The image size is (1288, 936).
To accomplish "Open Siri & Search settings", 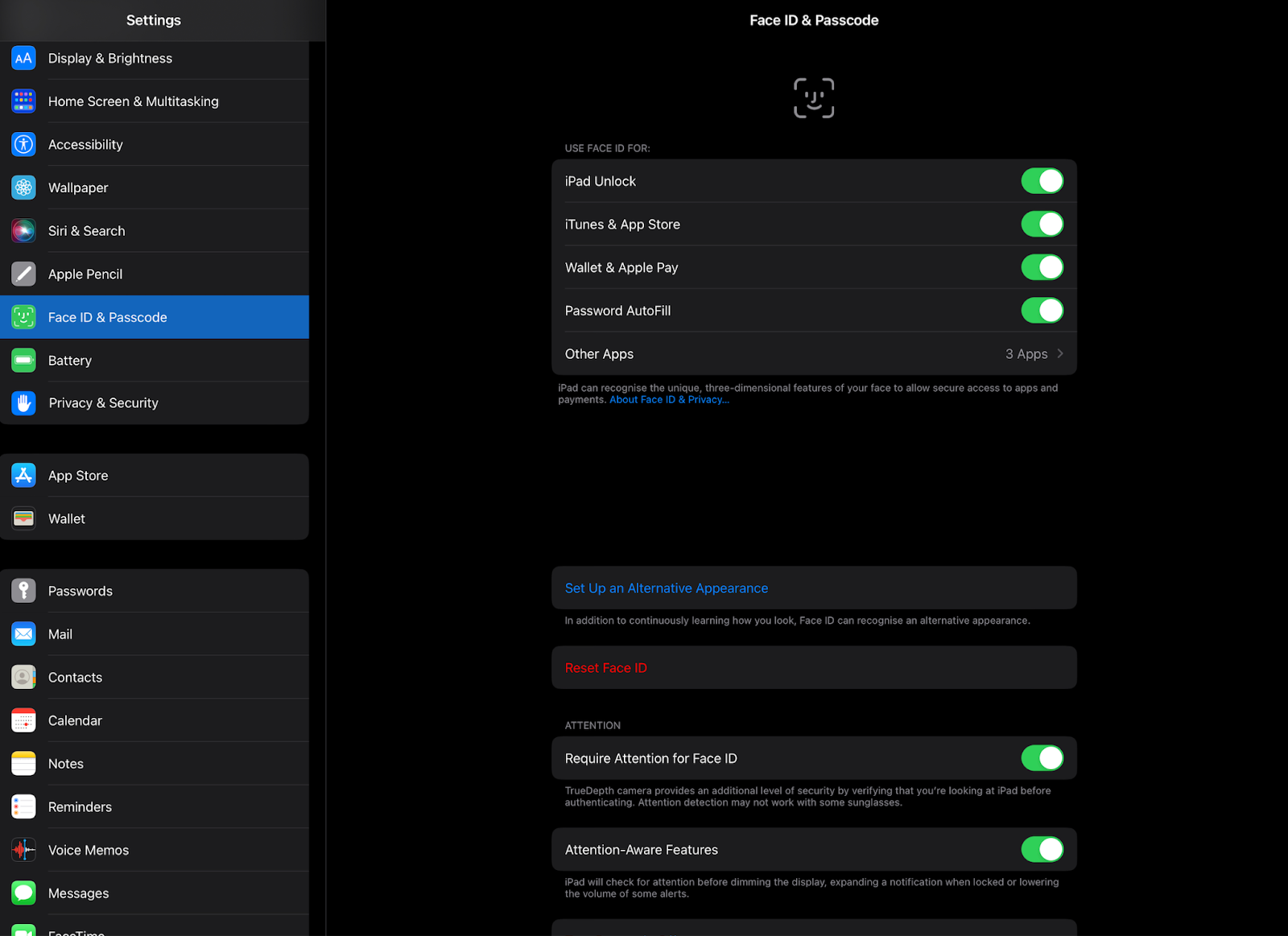I will pyautogui.click(x=155, y=231).
